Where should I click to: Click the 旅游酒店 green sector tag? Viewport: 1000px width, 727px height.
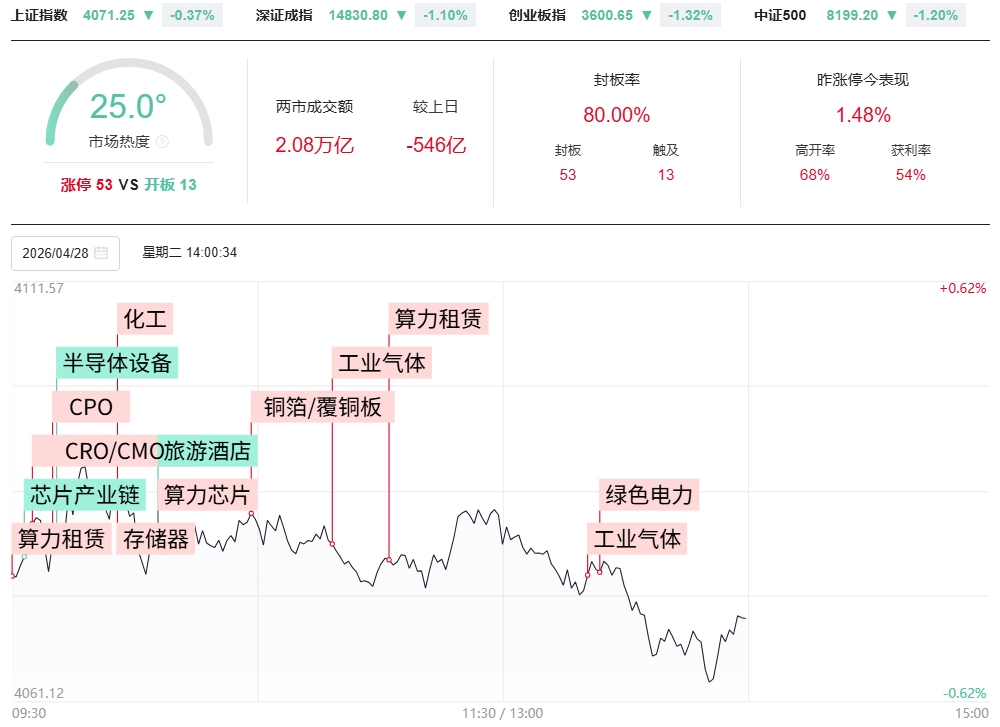(x=207, y=451)
